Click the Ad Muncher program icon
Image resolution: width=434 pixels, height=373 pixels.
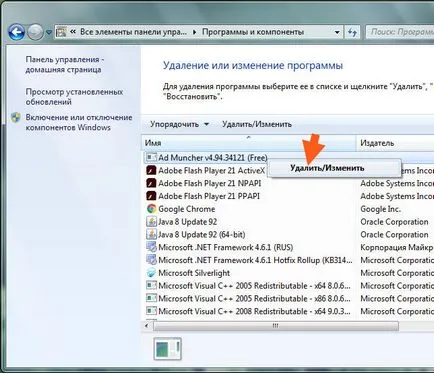(151, 157)
